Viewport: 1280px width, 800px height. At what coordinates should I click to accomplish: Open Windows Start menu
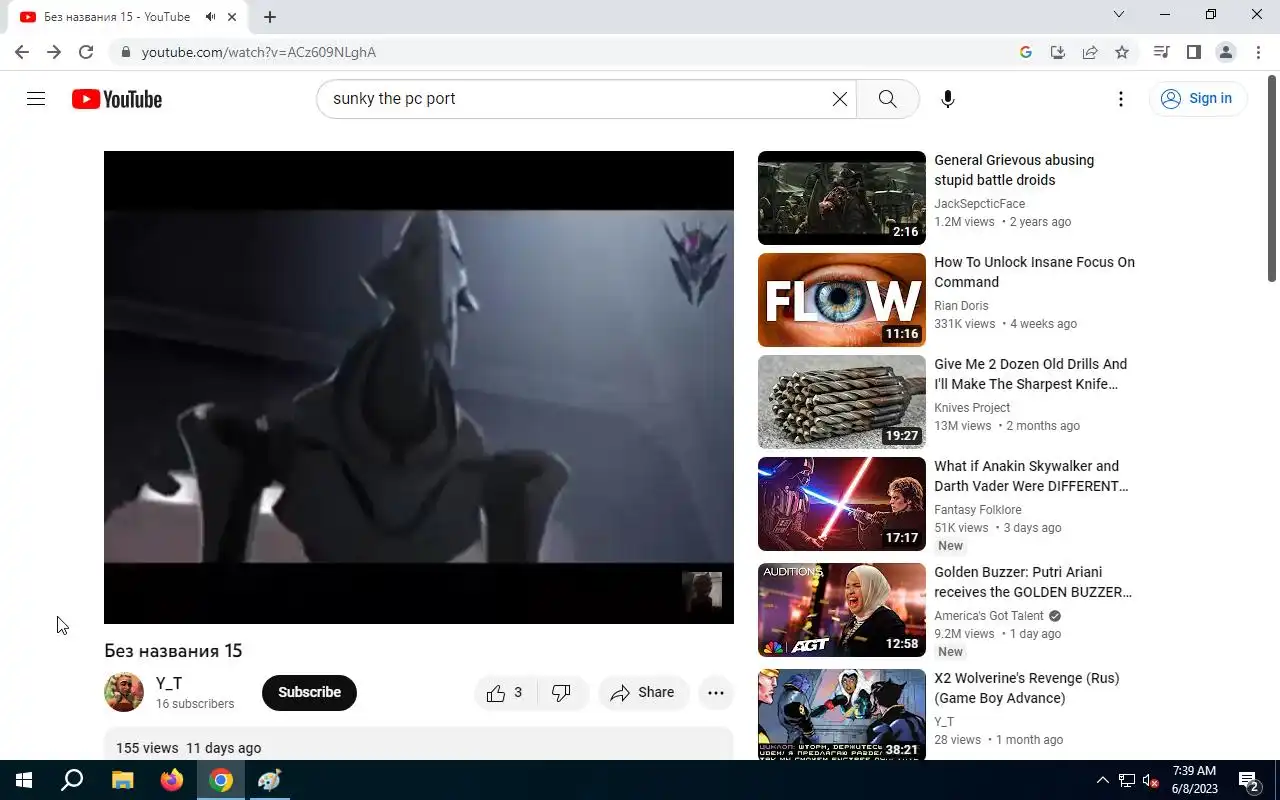(x=24, y=780)
